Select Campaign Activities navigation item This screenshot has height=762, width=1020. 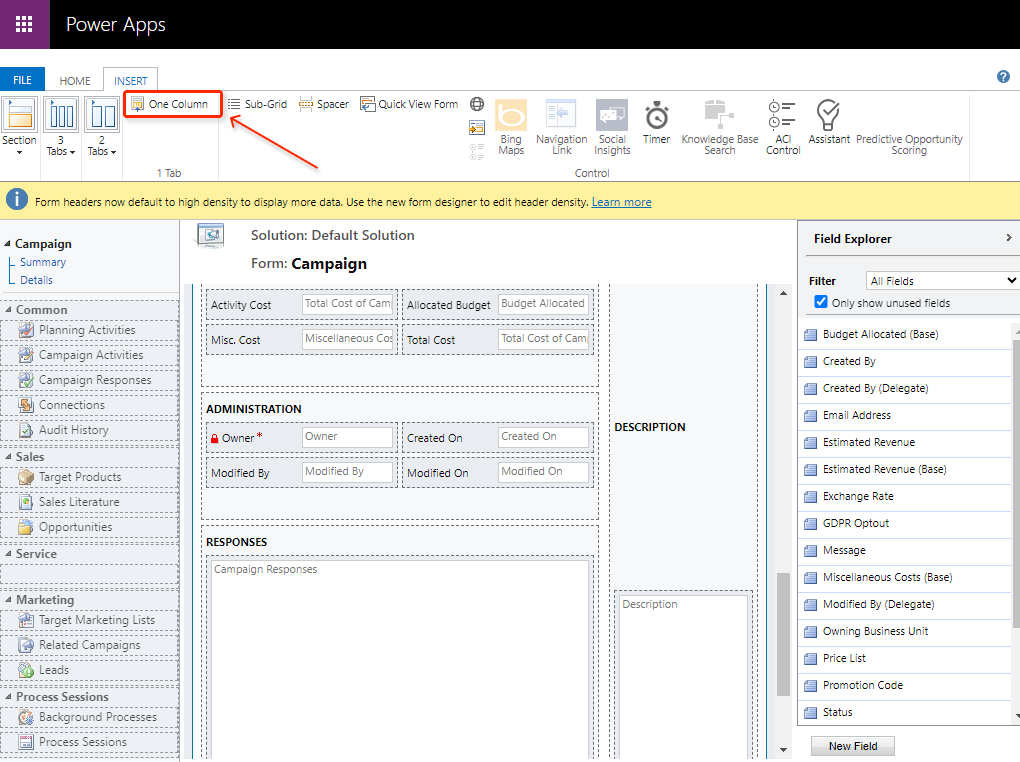pos(89,355)
